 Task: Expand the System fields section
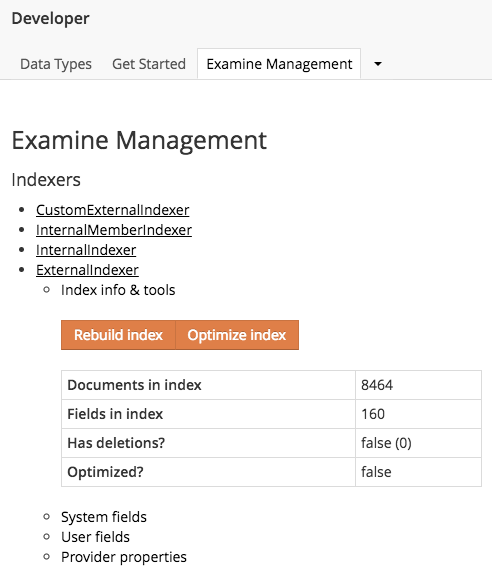coord(104,517)
